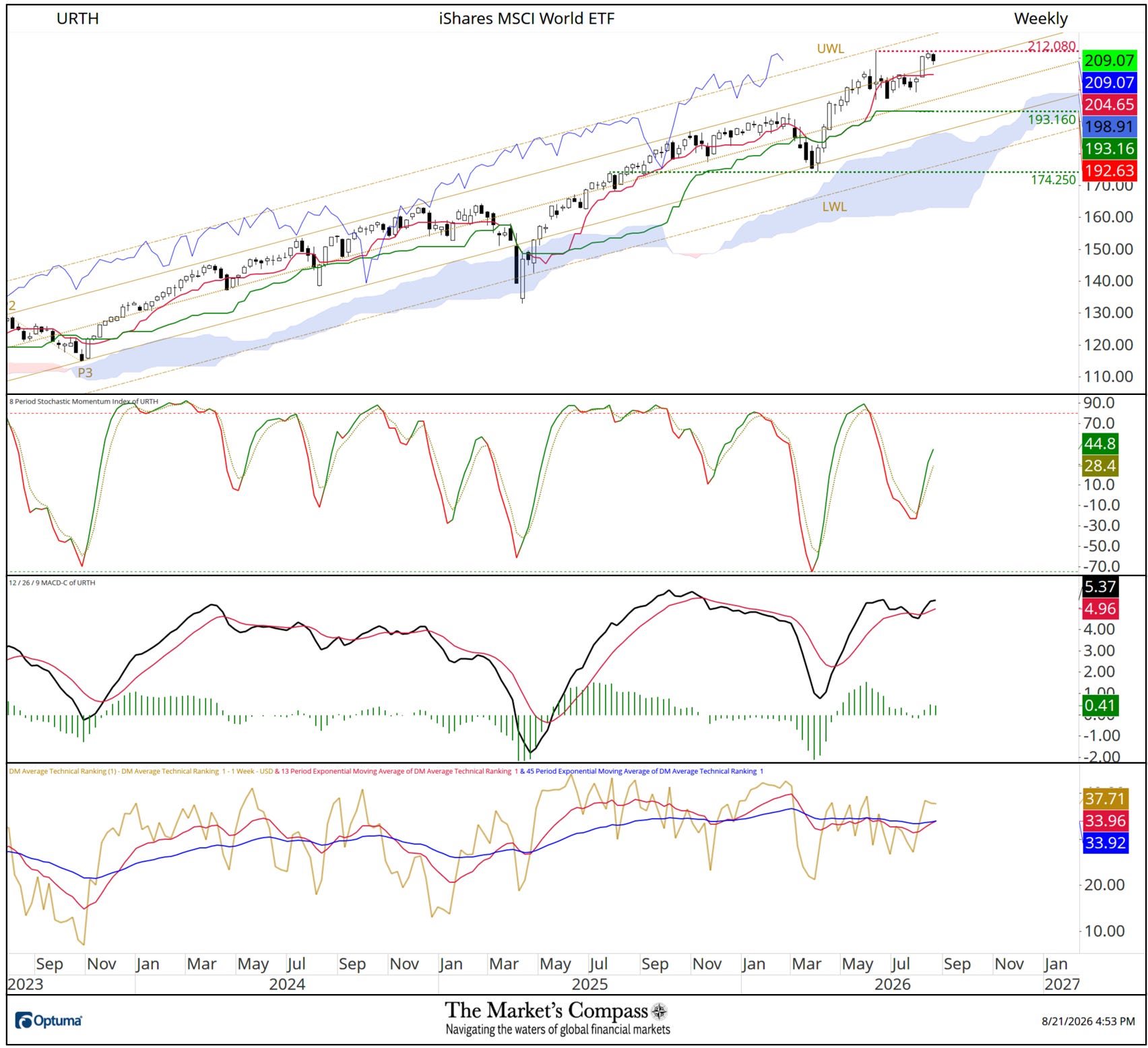This screenshot has height=1048, width=1148.
Task: Click the 33.96 red EMA value tag
Action: [1105, 821]
